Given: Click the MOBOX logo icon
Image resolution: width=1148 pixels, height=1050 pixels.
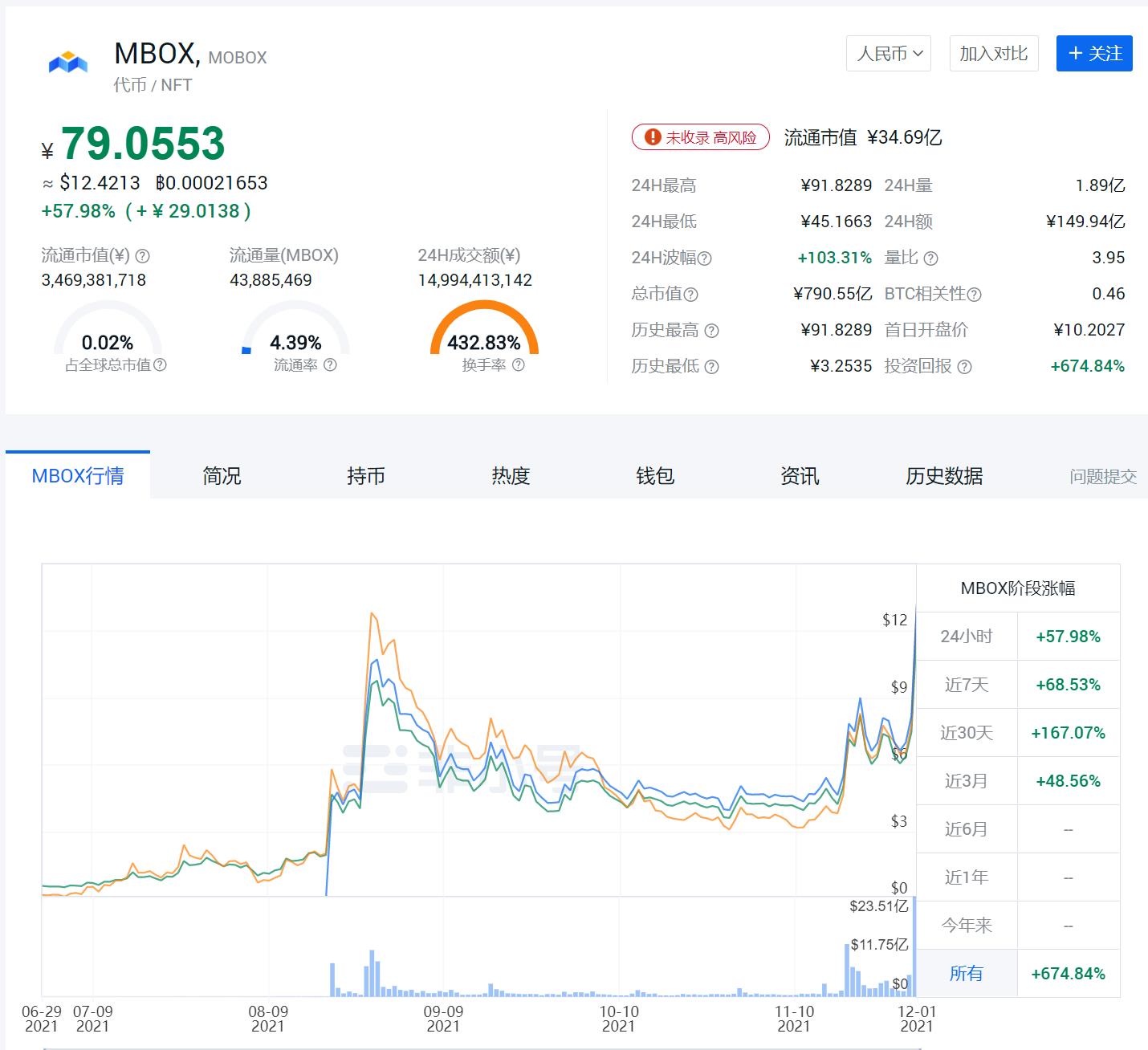Looking at the screenshot, I should pyautogui.click(x=68, y=63).
